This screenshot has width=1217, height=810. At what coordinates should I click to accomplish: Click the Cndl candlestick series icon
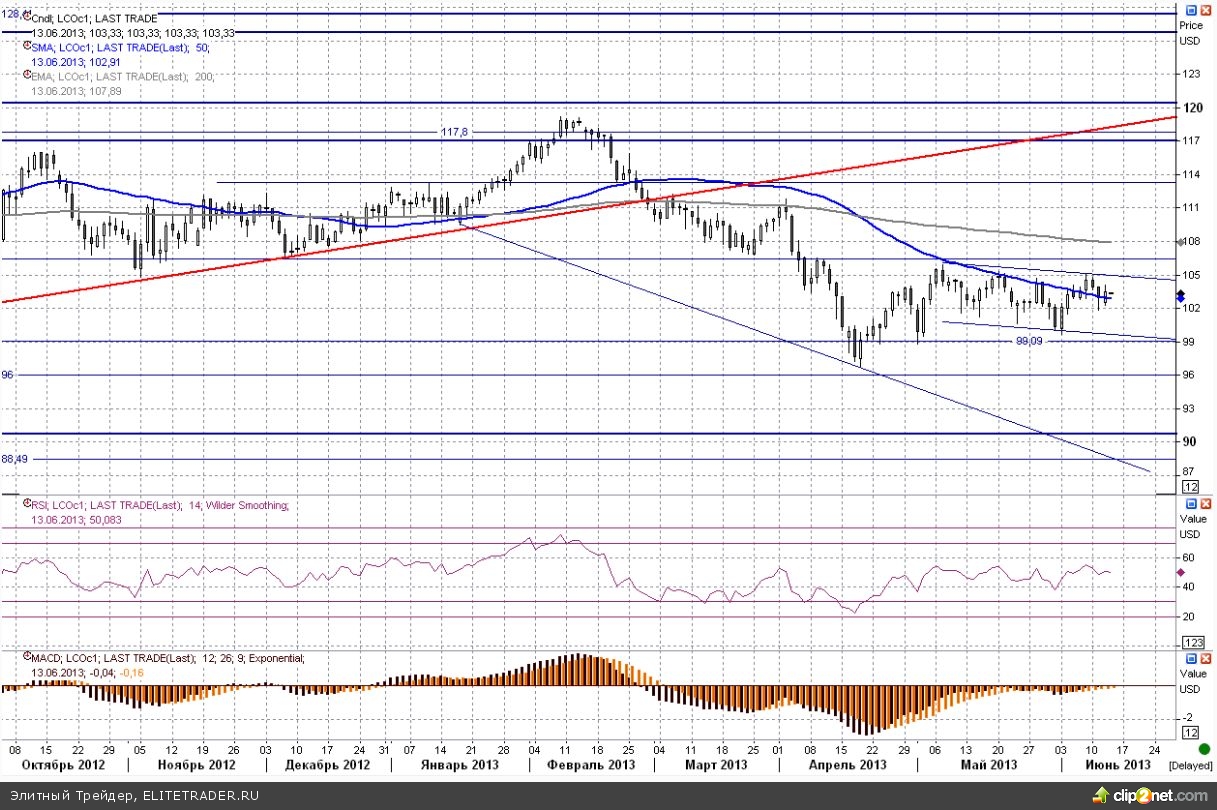point(25,19)
